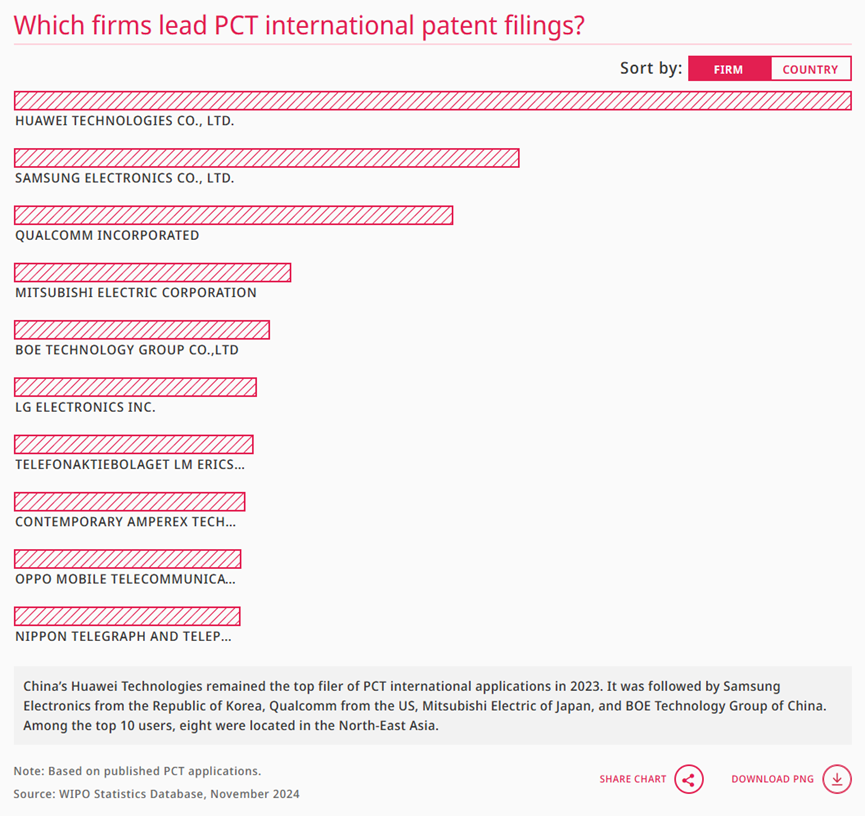Select the Mitsubishi Electric Corporation bar

pos(152,273)
